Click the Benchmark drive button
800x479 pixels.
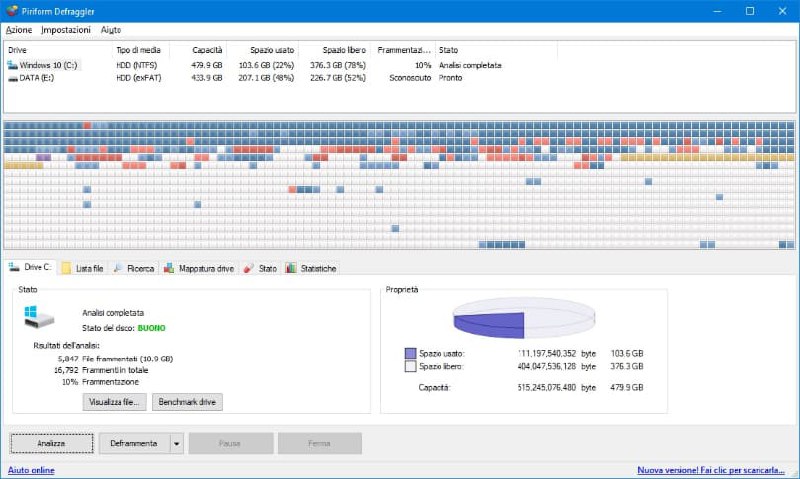[187, 402]
